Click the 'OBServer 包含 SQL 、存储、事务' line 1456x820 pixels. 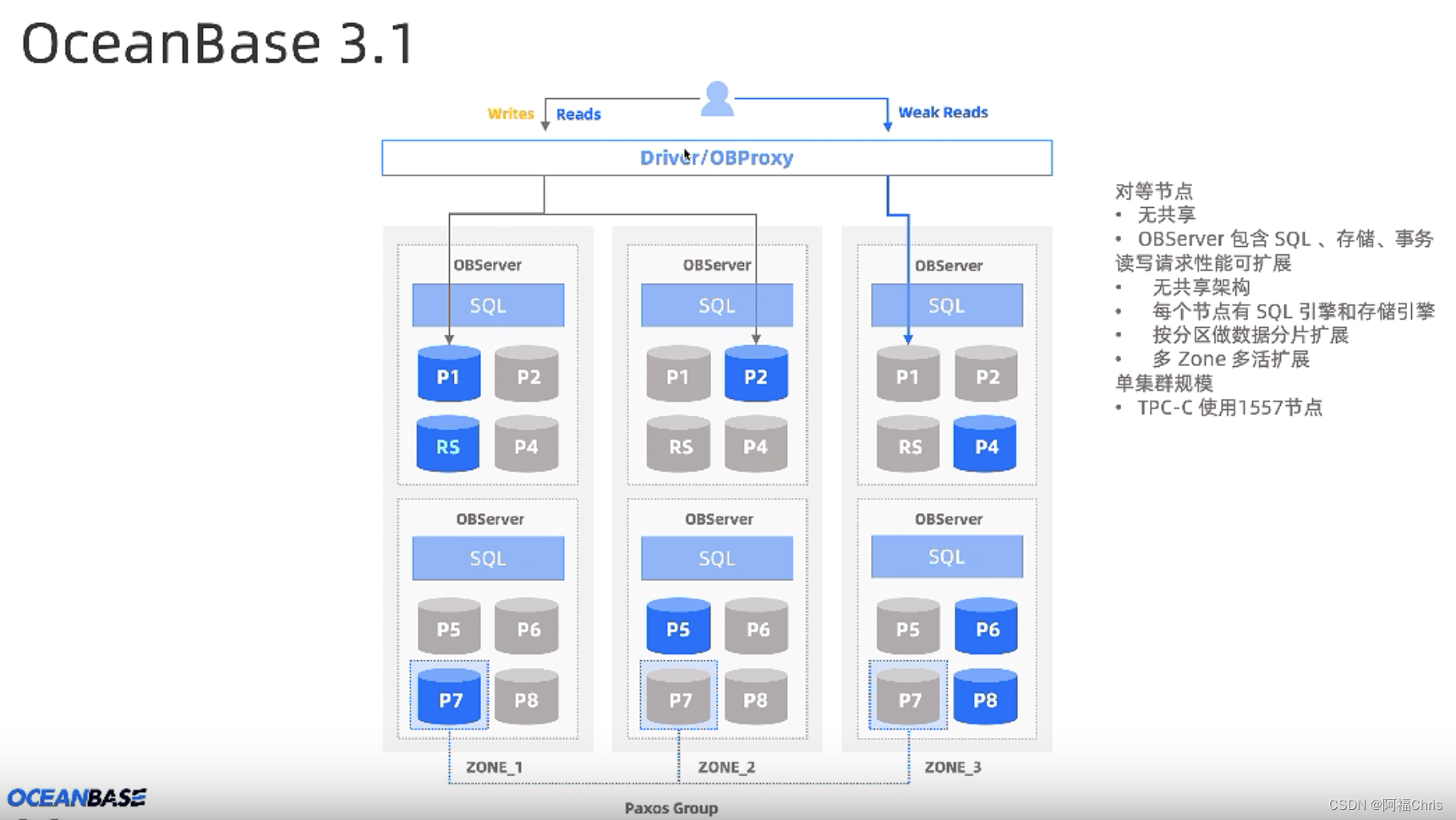click(x=1285, y=239)
